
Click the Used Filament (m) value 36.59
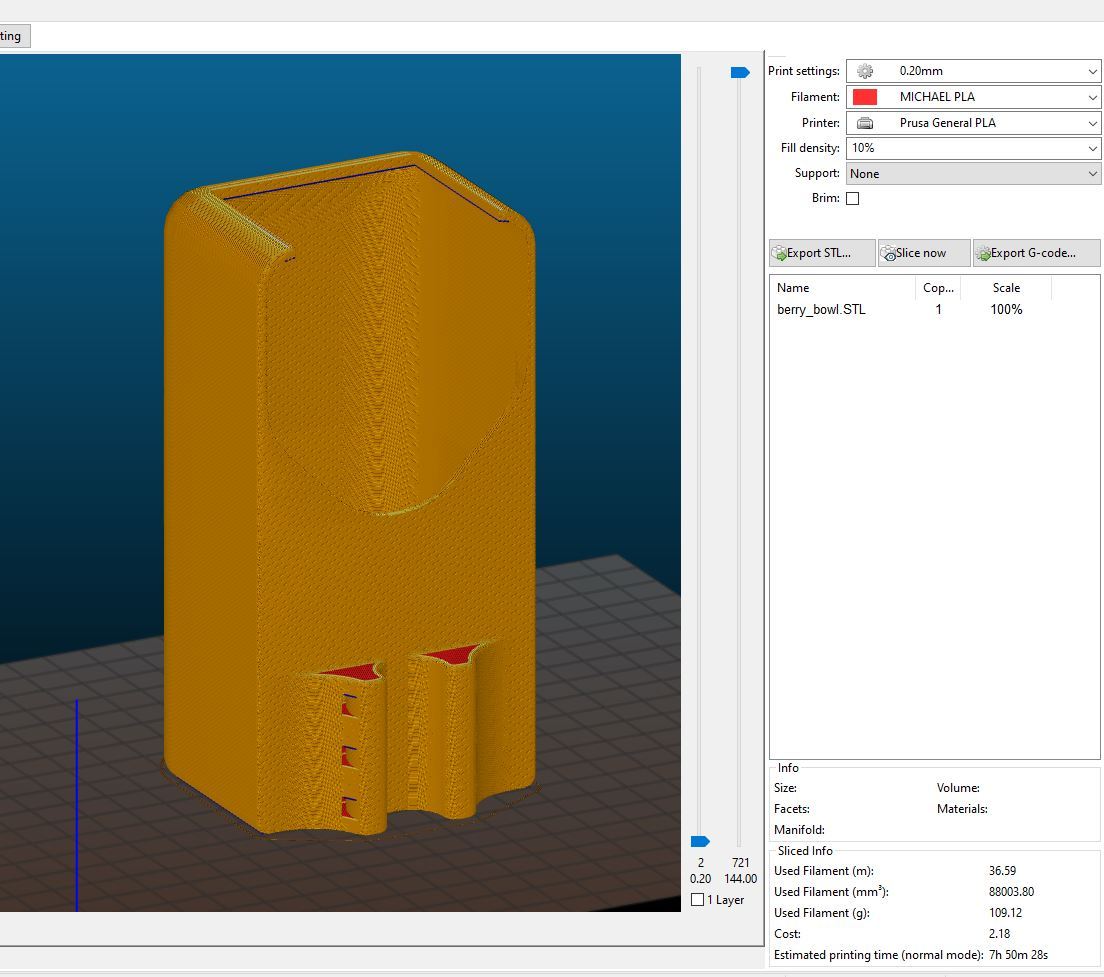tap(1002, 871)
